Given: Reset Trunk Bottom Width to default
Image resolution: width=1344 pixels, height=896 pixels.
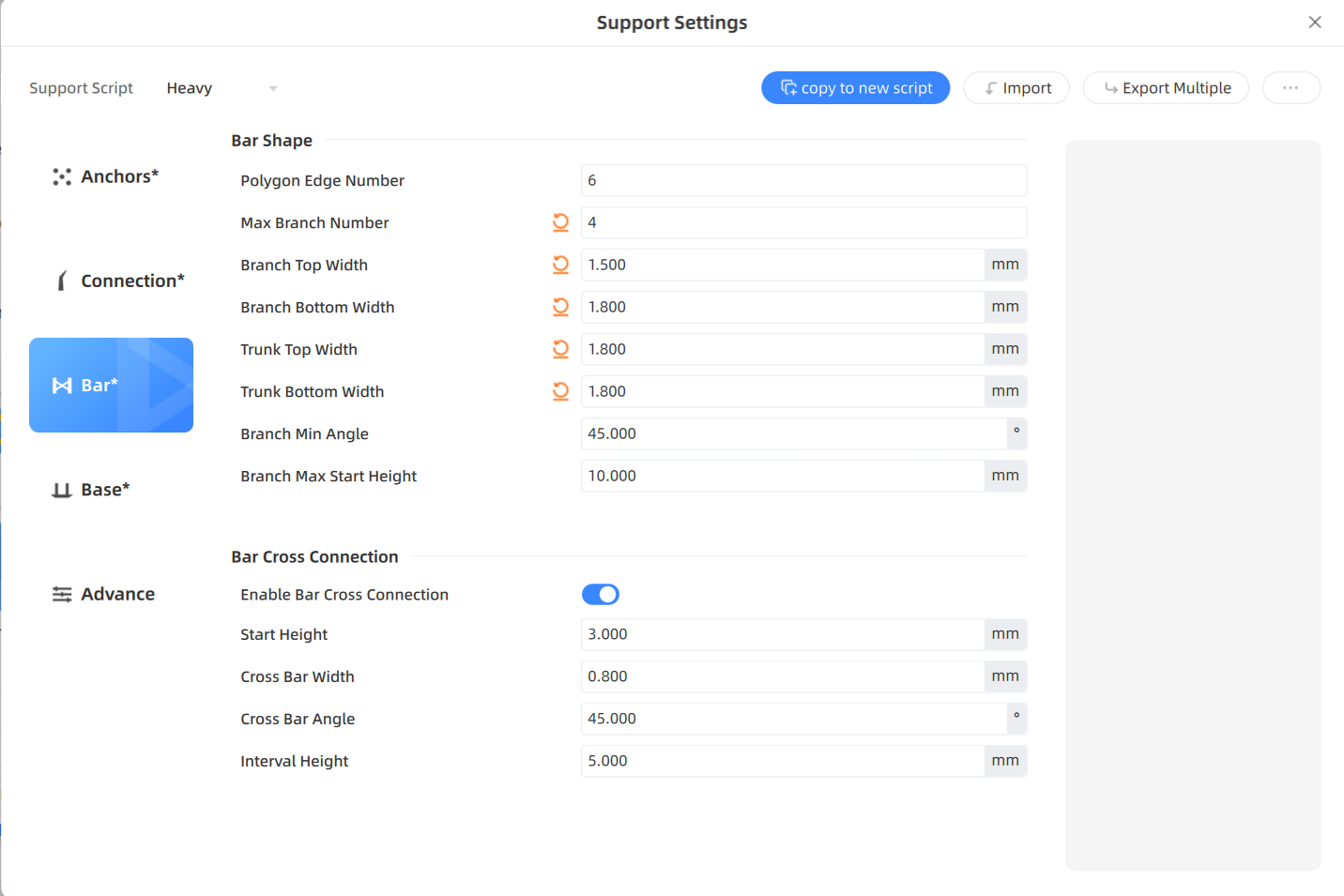Looking at the screenshot, I should 560,391.
